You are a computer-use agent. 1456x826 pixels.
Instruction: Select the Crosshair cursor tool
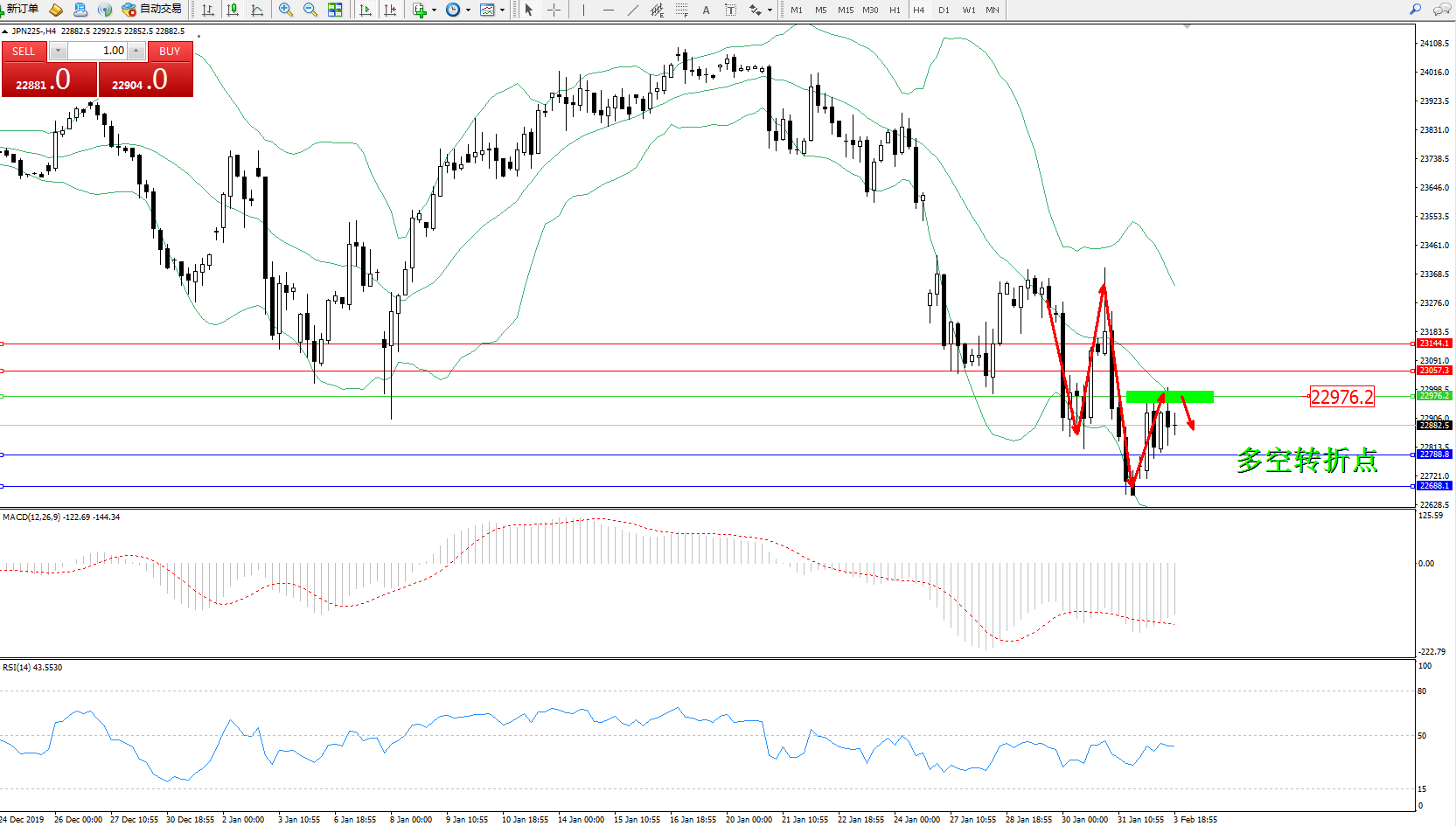(554, 10)
